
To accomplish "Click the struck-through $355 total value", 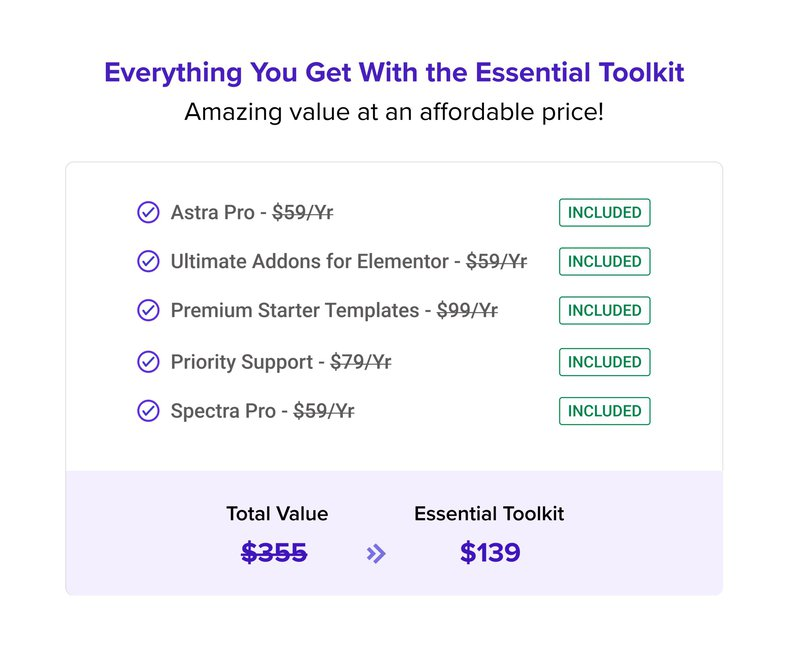I will (x=274, y=552).
